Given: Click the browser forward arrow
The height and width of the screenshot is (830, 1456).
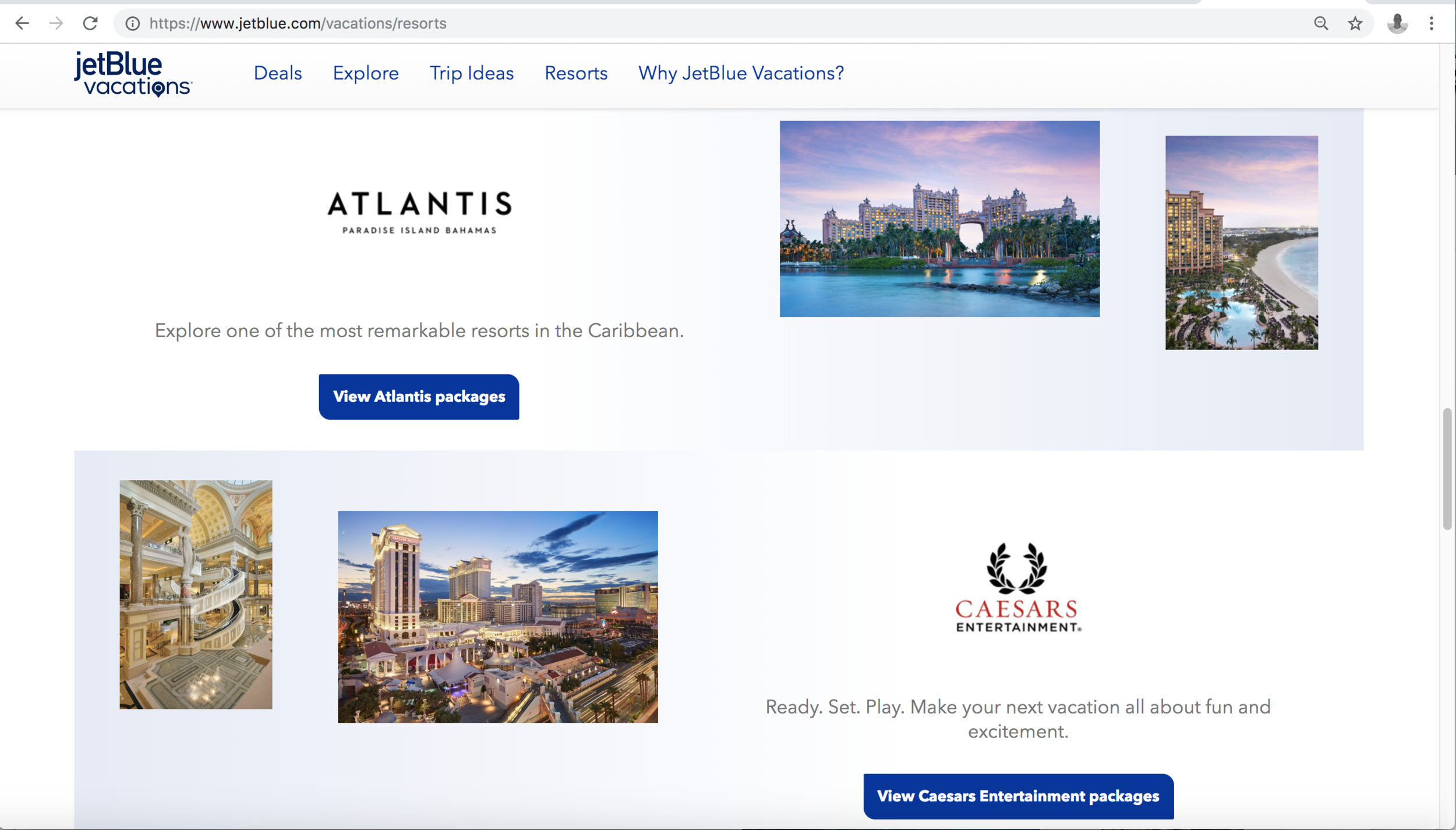Looking at the screenshot, I should 56,23.
